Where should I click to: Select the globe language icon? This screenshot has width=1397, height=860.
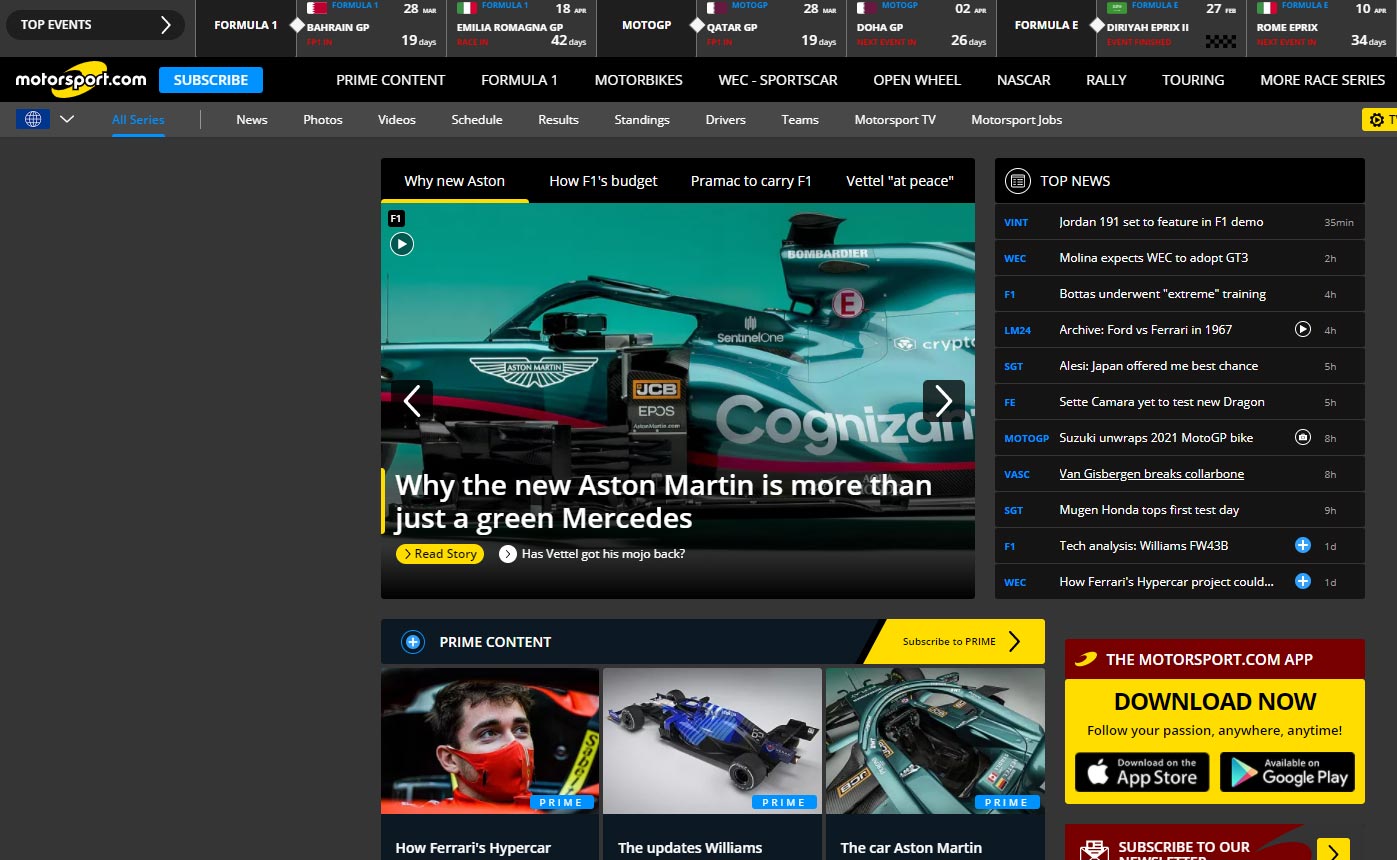(x=33, y=118)
